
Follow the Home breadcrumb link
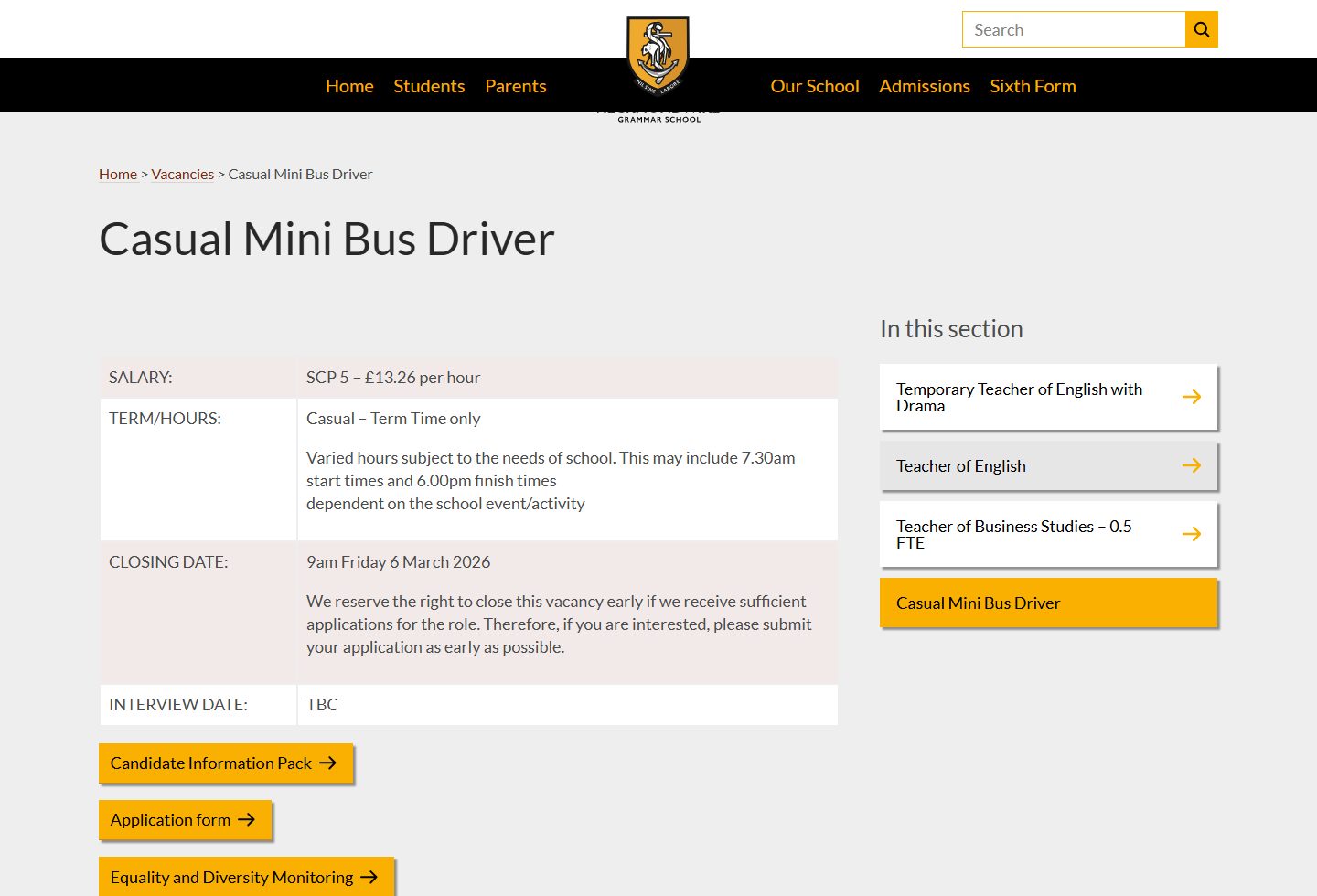(x=118, y=174)
